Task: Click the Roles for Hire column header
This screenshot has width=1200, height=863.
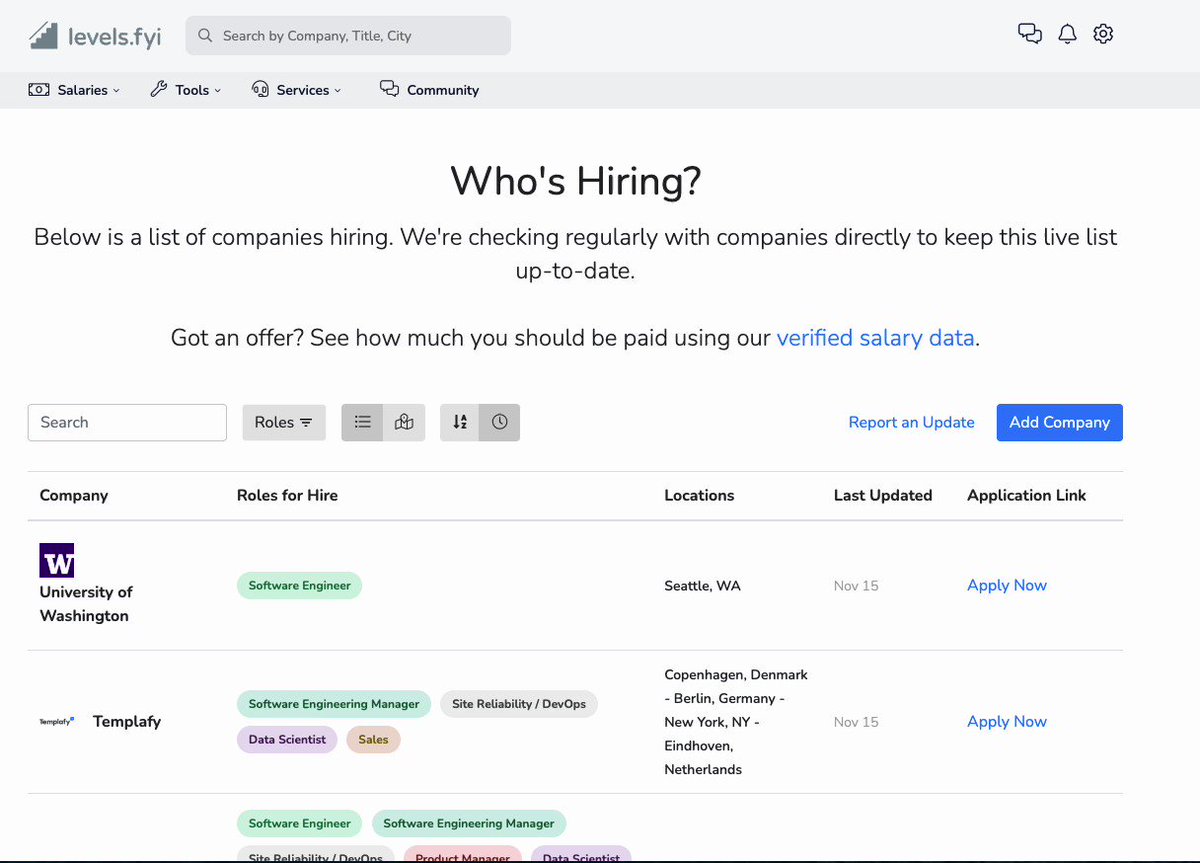Action: (287, 495)
